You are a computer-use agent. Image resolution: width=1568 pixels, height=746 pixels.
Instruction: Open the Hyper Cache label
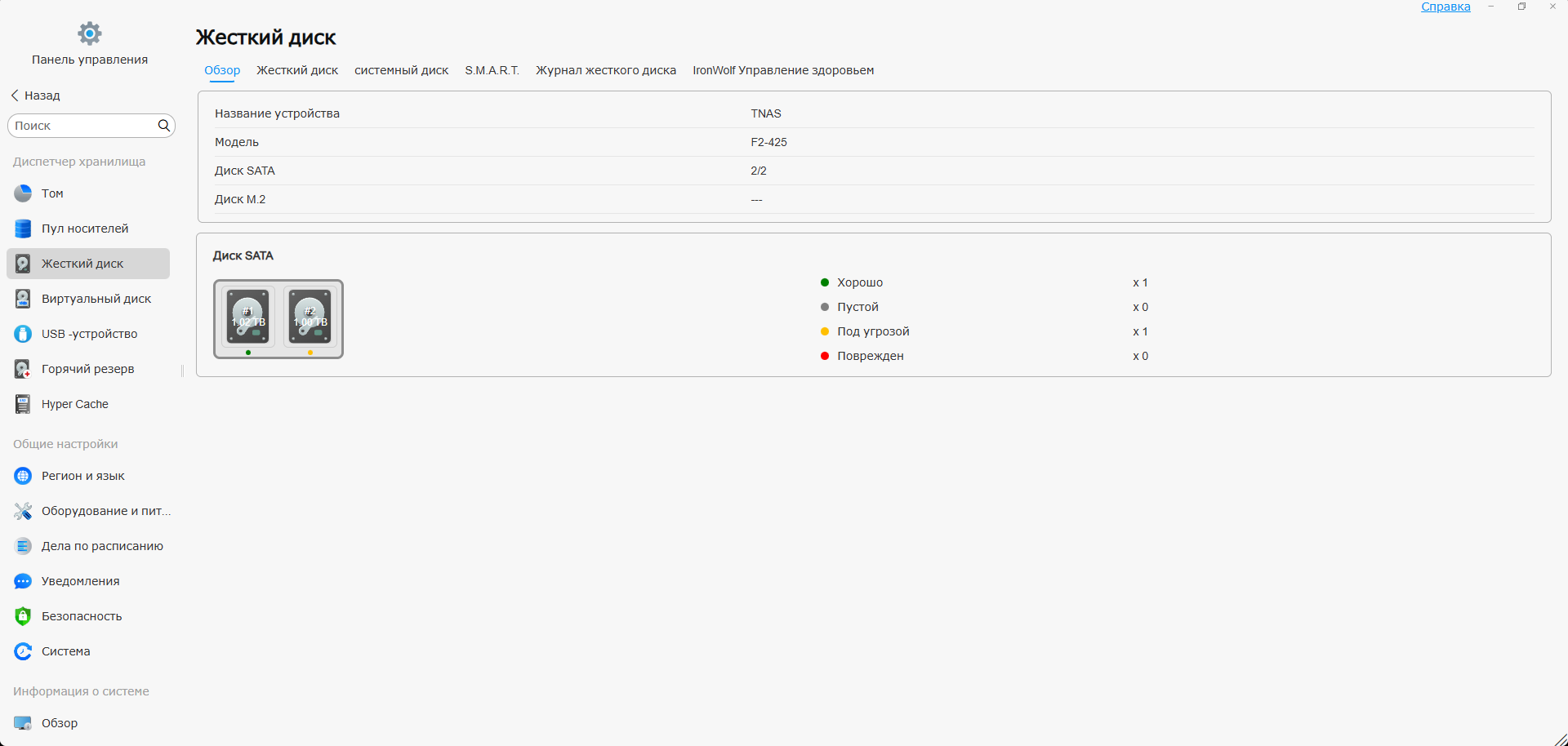(x=75, y=404)
